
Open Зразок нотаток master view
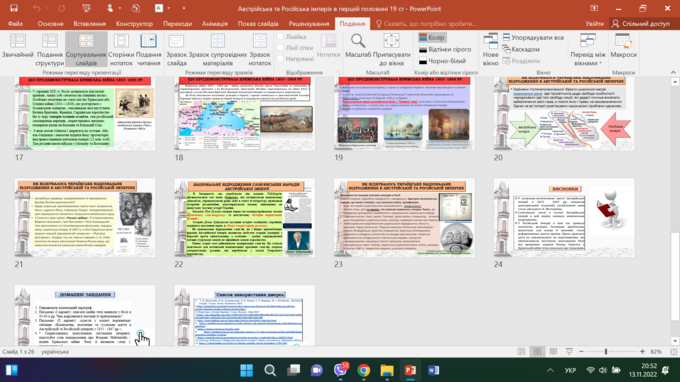tap(260, 50)
